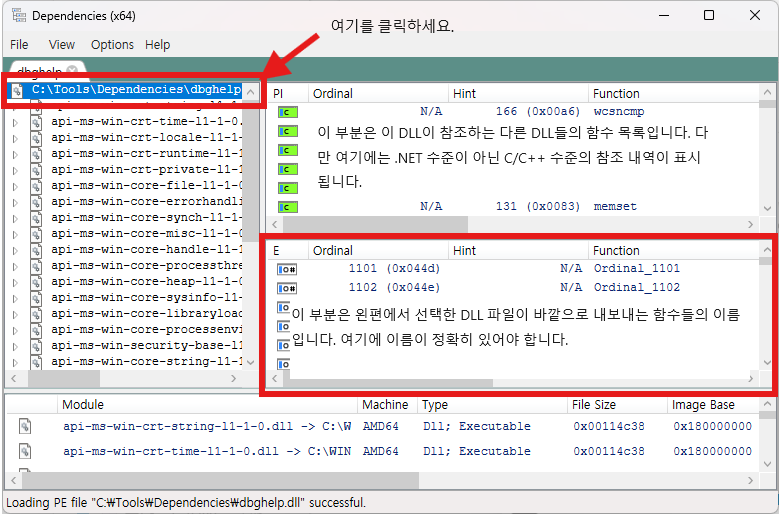Click module icon for api-ms-win-crt-string-l1-1-0.dll row

pos(25,426)
